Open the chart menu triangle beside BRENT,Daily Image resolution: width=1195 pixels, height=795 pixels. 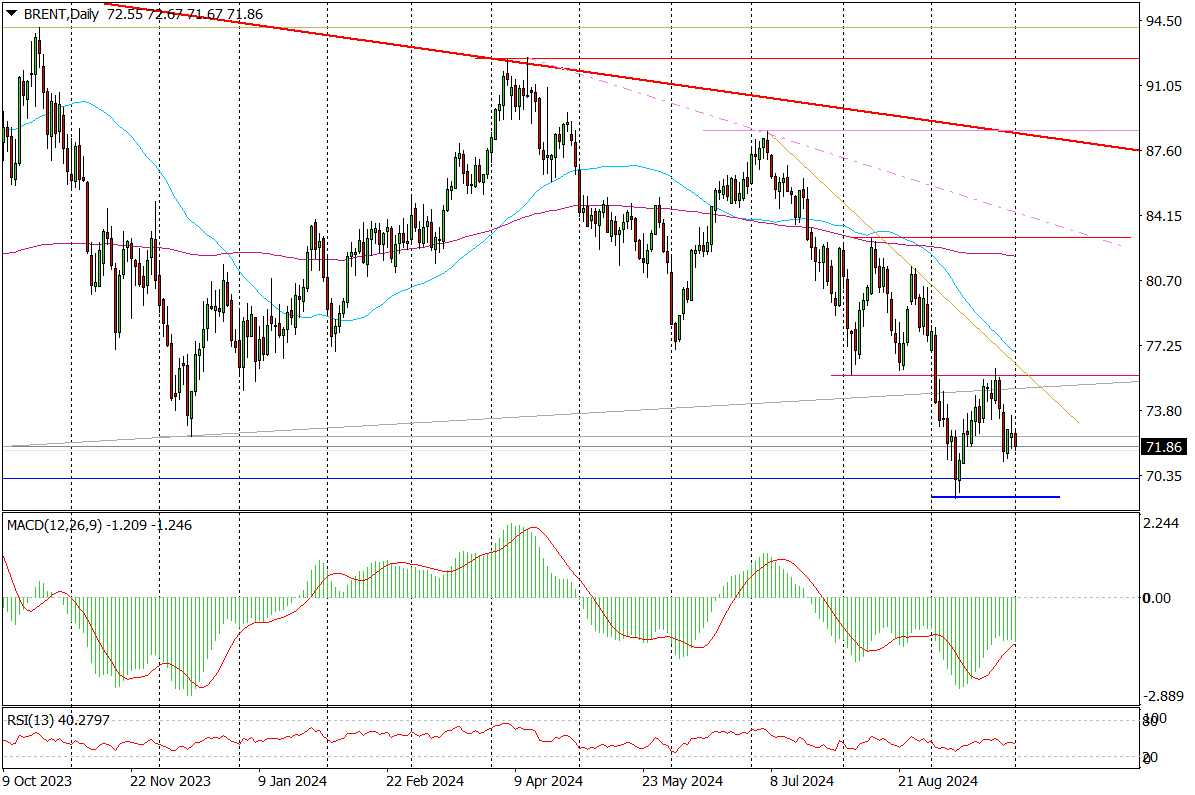coord(11,13)
